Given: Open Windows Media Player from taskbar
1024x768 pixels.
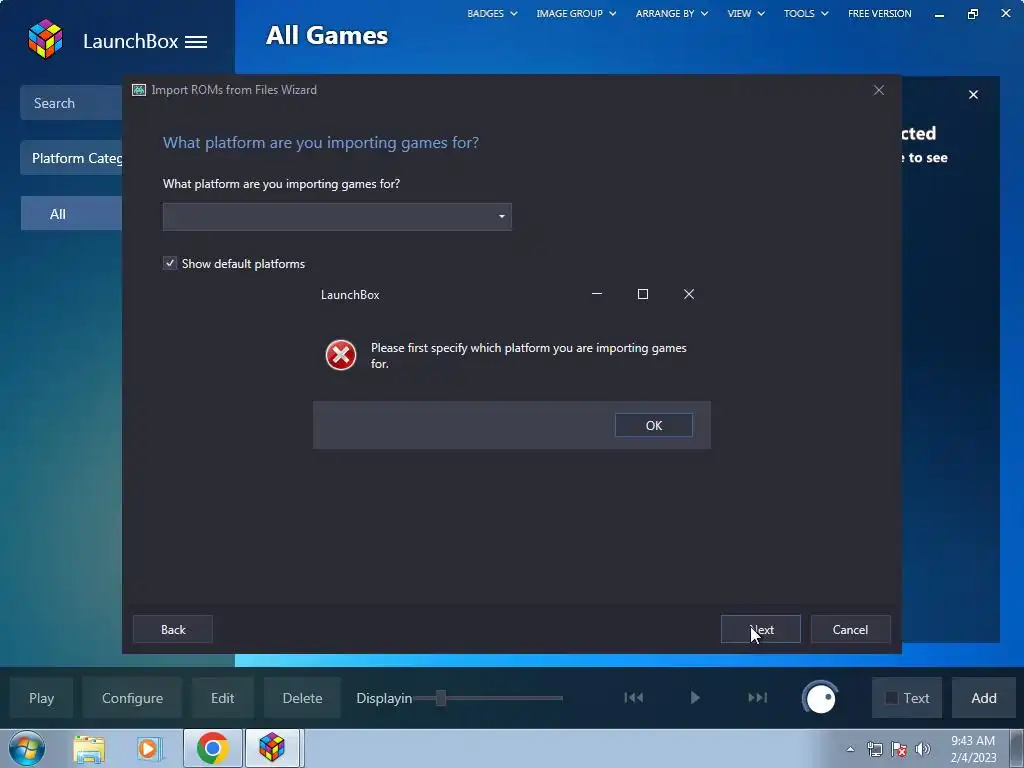Looking at the screenshot, I should click(150, 748).
